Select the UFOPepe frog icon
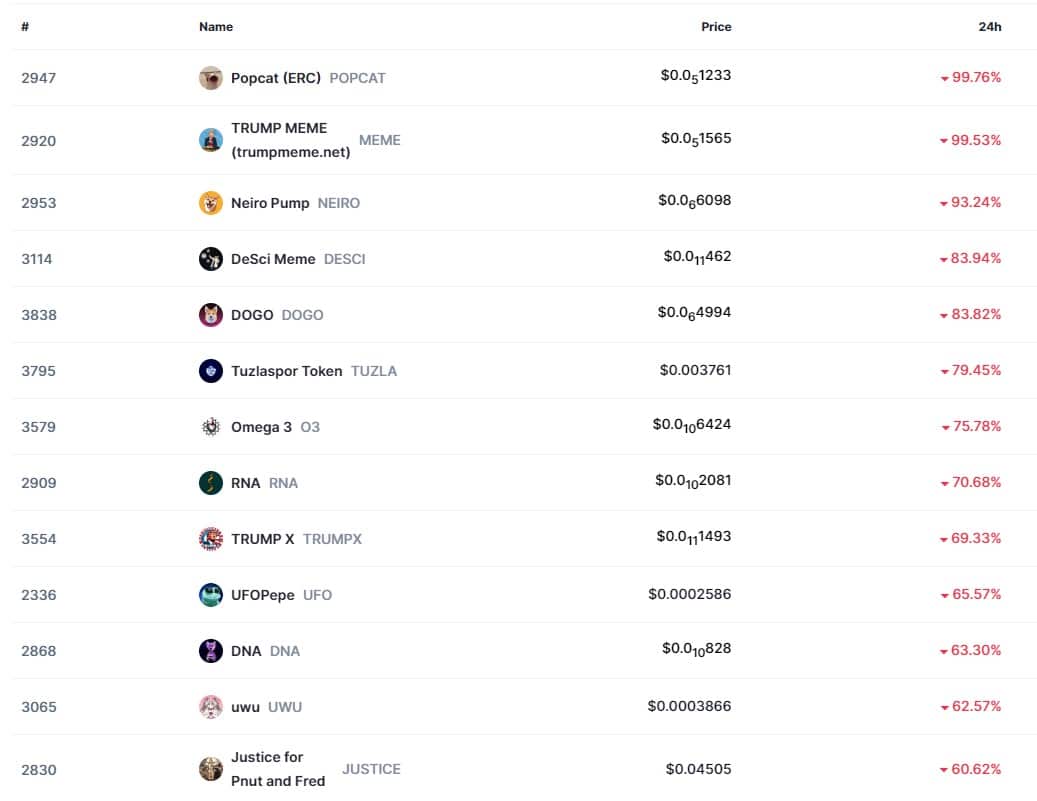The width and height of the screenshot is (1037, 801). point(210,595)
